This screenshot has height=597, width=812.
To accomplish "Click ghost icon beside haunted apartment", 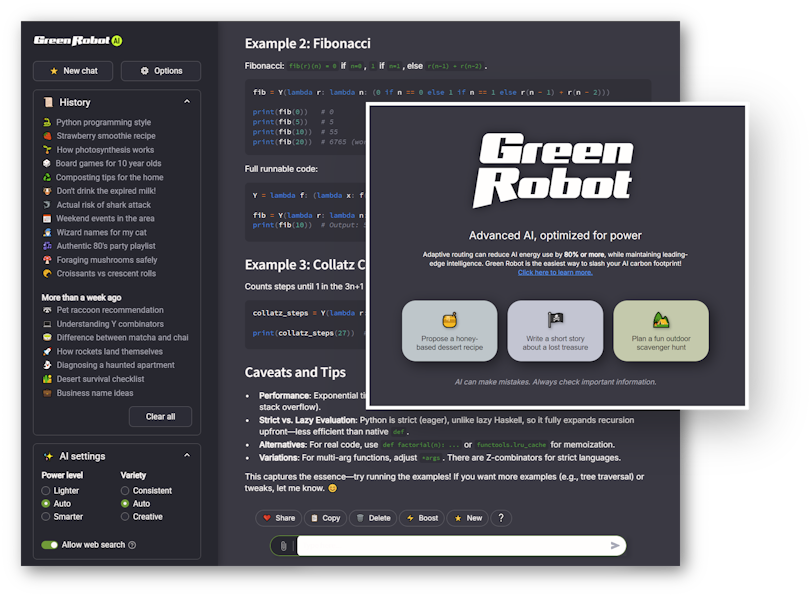I will click(x=47, y=365).
